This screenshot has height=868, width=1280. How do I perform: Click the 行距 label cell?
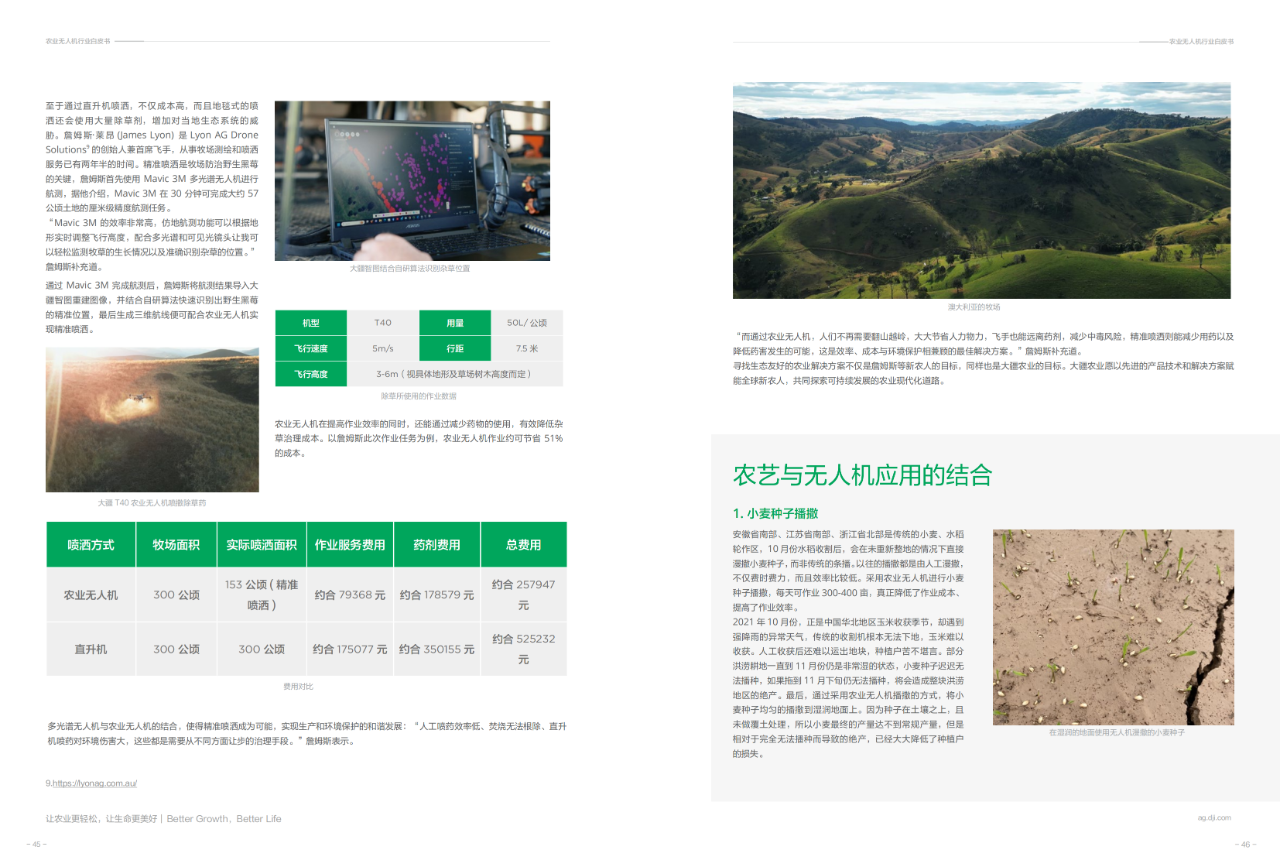click(455, 349)
